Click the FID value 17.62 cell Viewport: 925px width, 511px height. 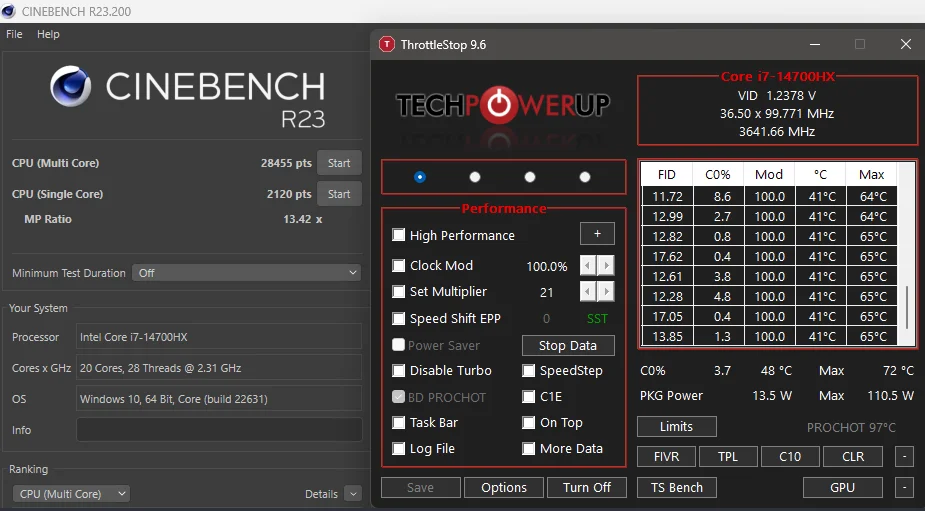pos(667,256)
